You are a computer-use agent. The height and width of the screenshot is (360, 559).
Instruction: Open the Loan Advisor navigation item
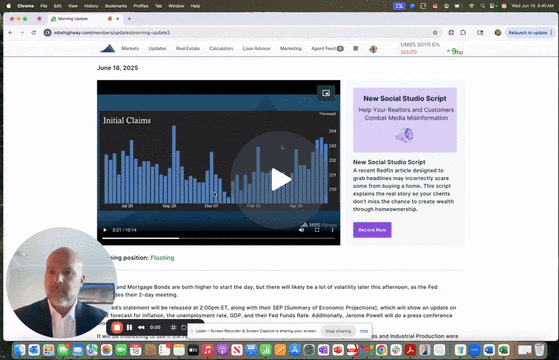[x=257, y=48]
